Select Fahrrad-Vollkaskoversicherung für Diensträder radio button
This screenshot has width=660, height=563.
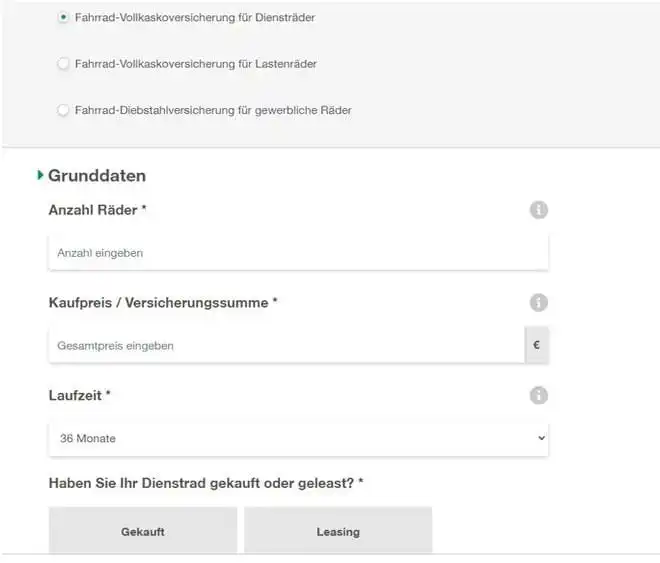(64, 18)
